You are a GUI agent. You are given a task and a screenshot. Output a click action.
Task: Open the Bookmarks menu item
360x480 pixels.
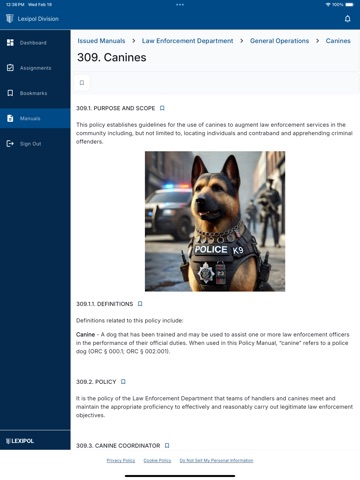point(35,93)
